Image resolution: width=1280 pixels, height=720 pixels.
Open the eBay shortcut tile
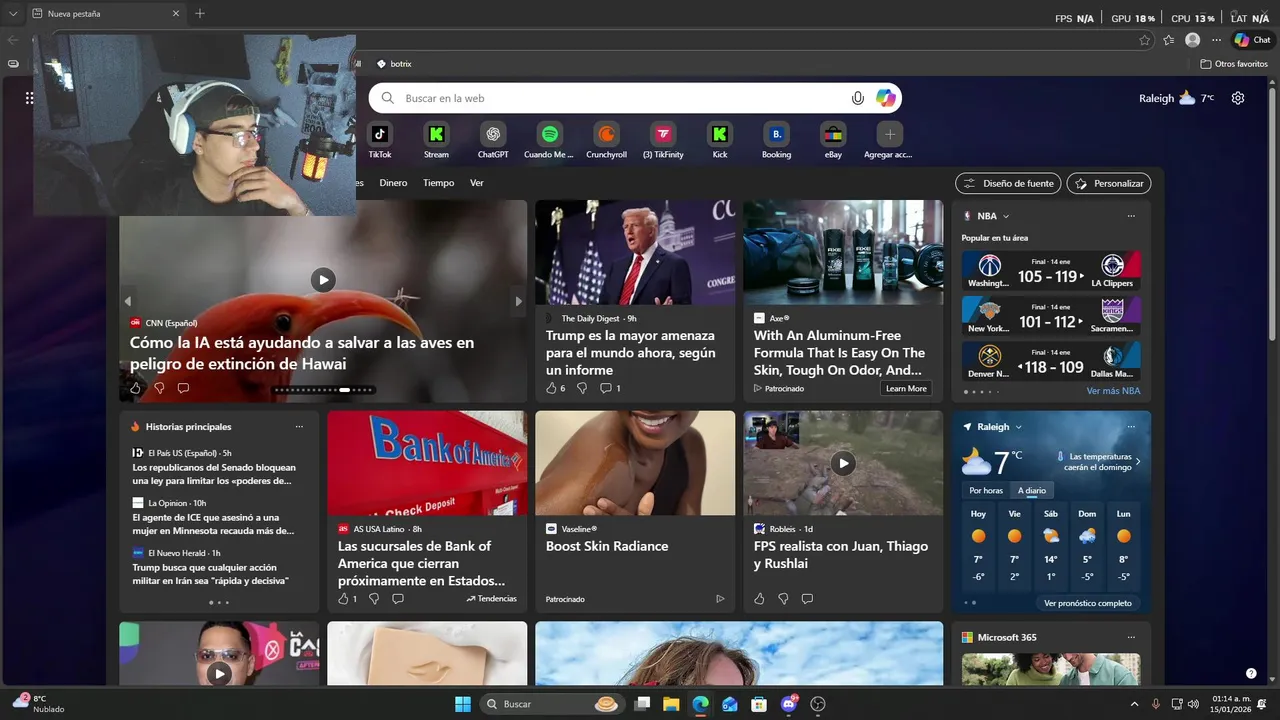(833, 140)
